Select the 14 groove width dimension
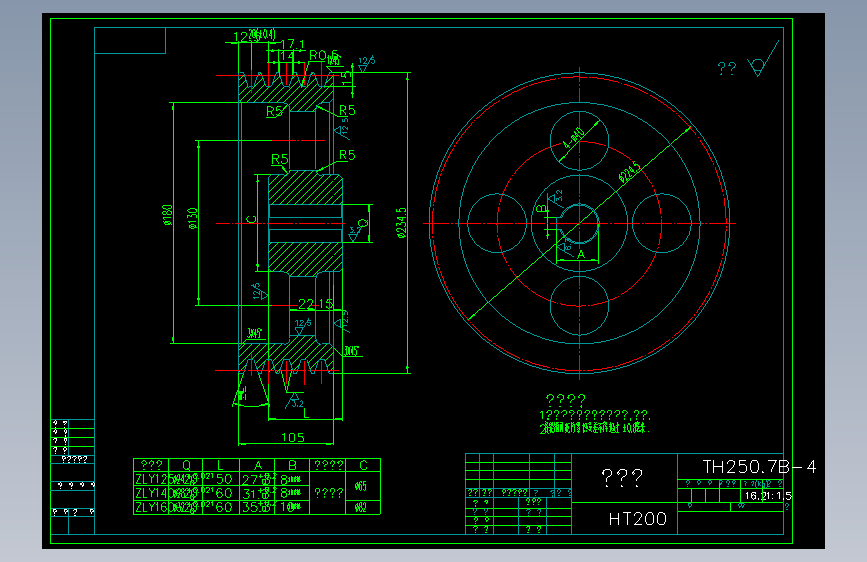Image resolution: width=867 pixels, height=562 pixels. coord(287,56)
